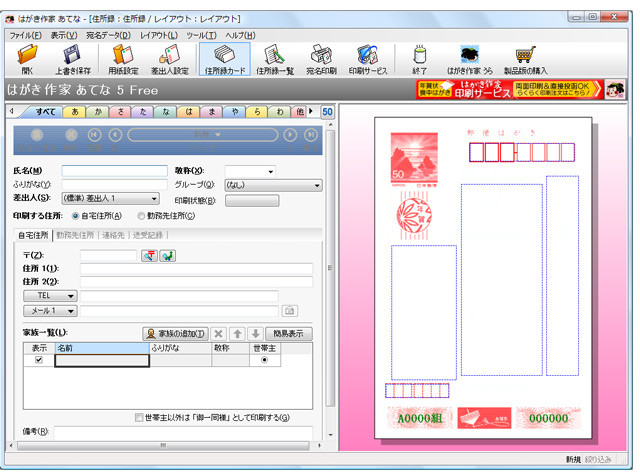Screen dimensions: 640x472
Task: Switch to the 連絡先 tab
Action: click(x=113, y=235)
